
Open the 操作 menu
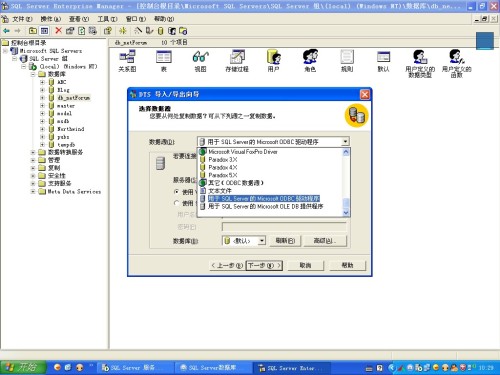[x=51, y=19]
